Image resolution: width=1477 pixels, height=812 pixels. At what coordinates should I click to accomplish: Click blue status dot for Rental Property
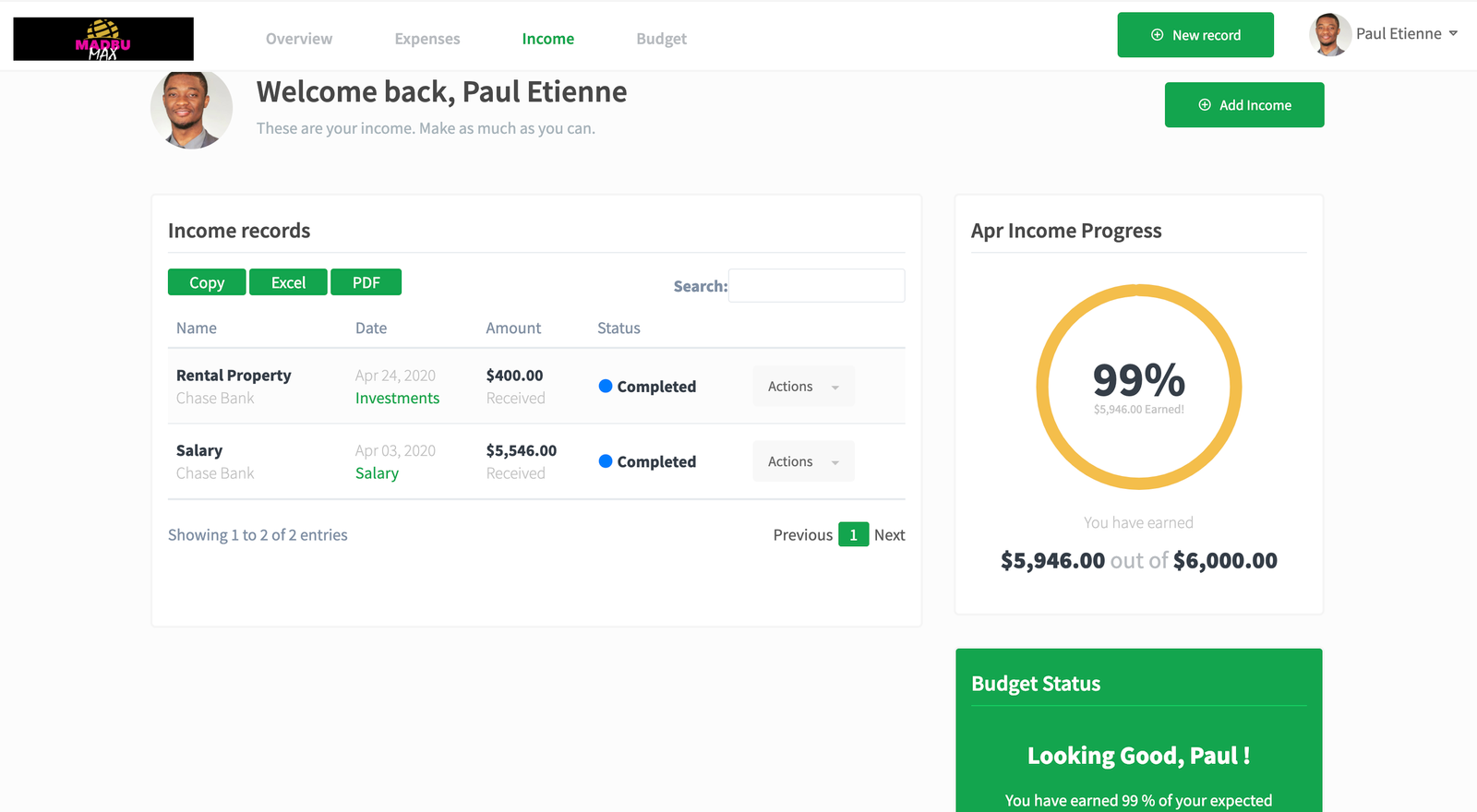pyautogui.click(x=606, y=386)
